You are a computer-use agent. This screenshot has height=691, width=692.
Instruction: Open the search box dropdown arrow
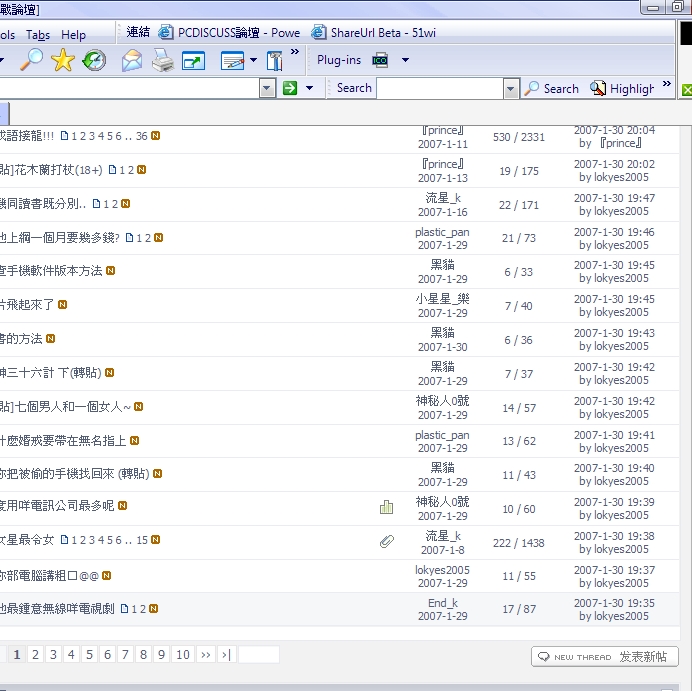[511, 88]
